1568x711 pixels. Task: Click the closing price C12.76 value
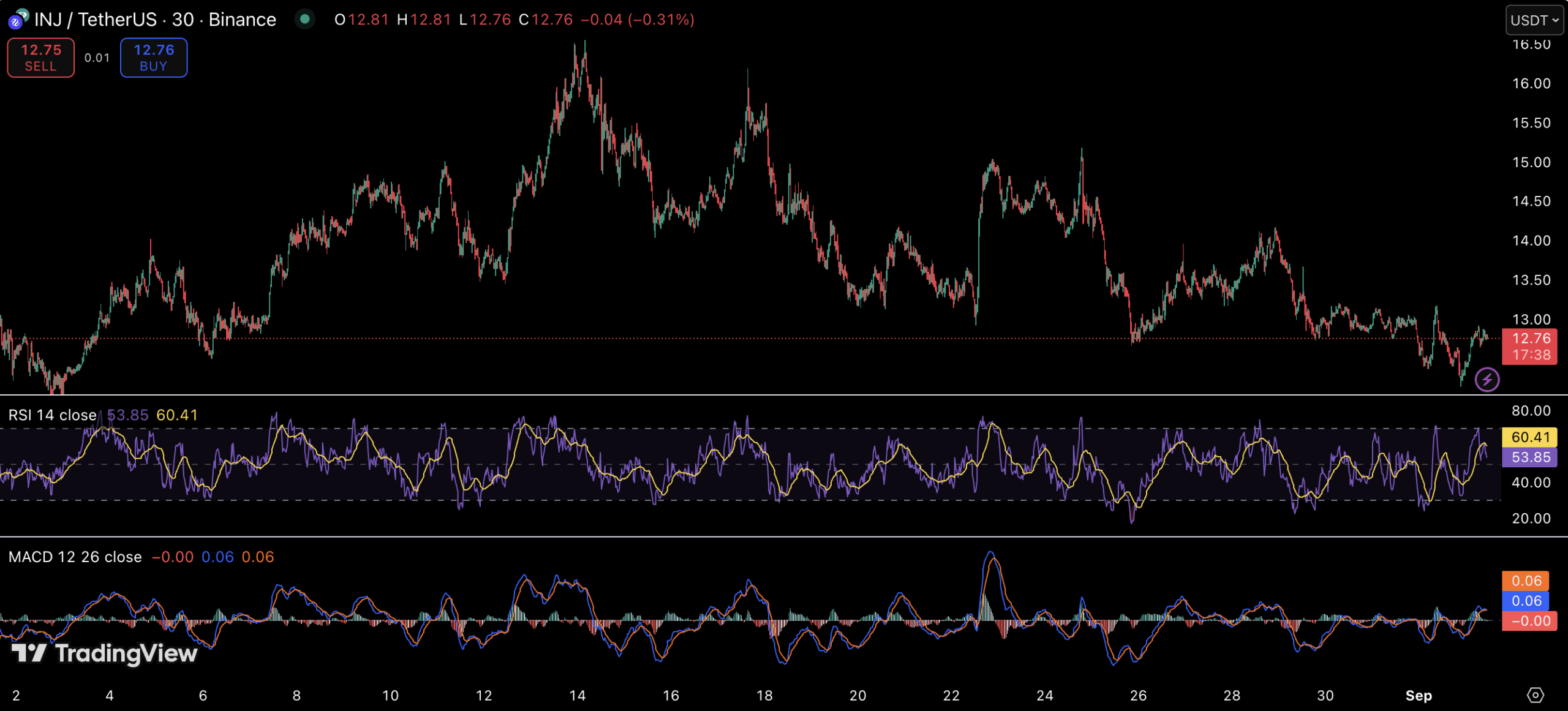546,20
